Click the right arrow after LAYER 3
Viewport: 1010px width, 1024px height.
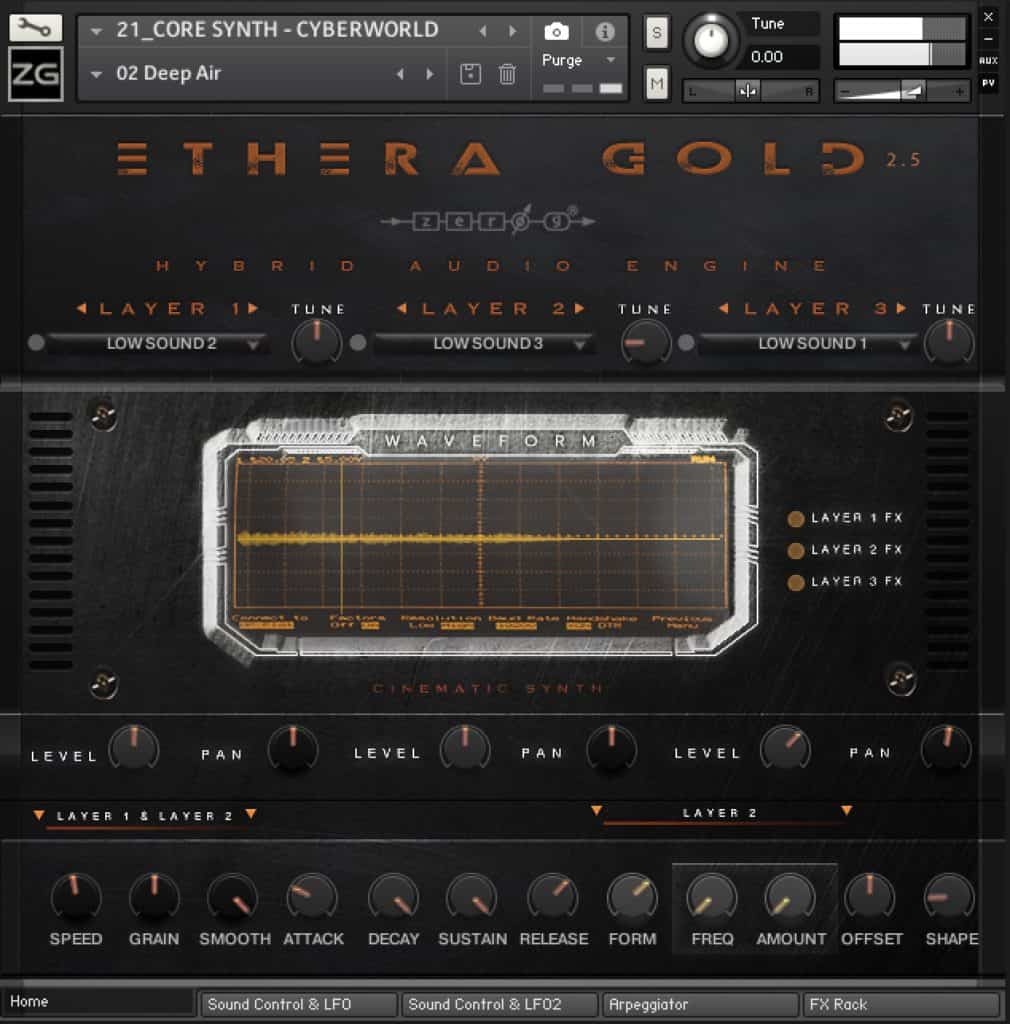pos(902,308)
